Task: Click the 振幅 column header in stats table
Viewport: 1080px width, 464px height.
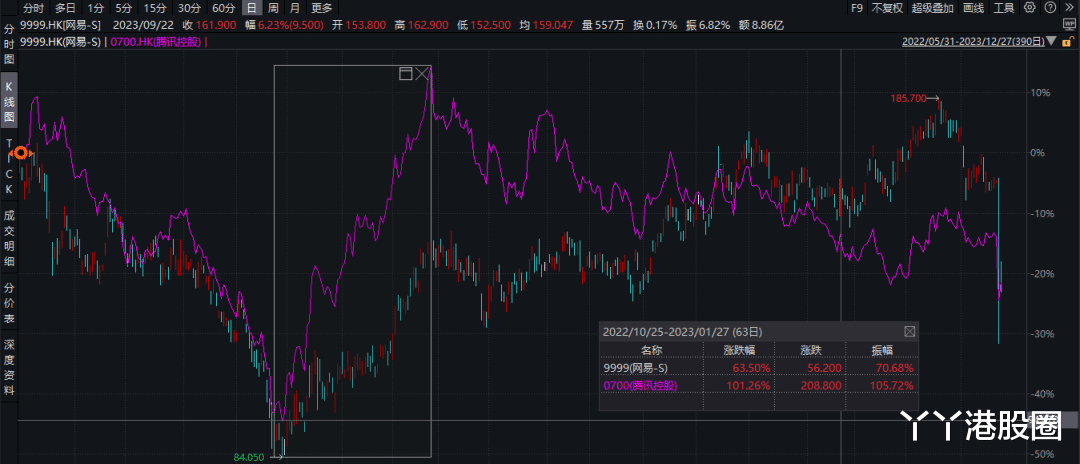Action: 882,350
